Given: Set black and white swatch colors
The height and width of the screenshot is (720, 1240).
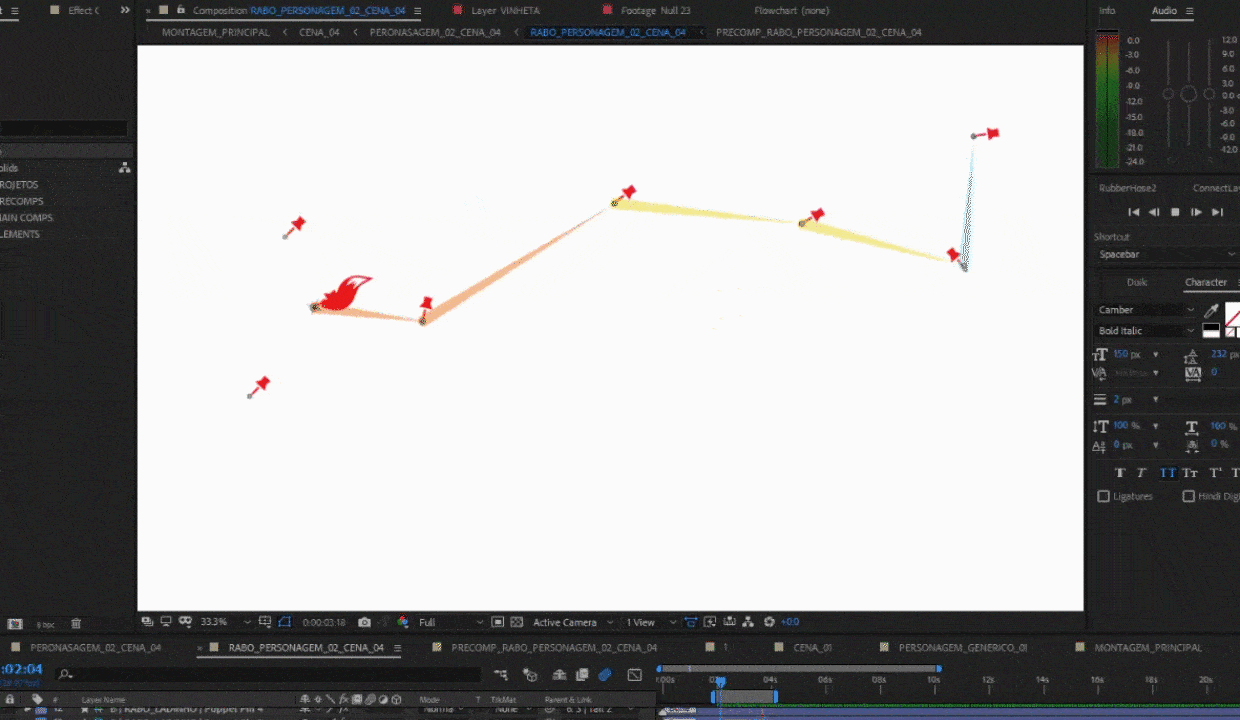Looking at the screenshot, I should click(x=1211, y=331).
